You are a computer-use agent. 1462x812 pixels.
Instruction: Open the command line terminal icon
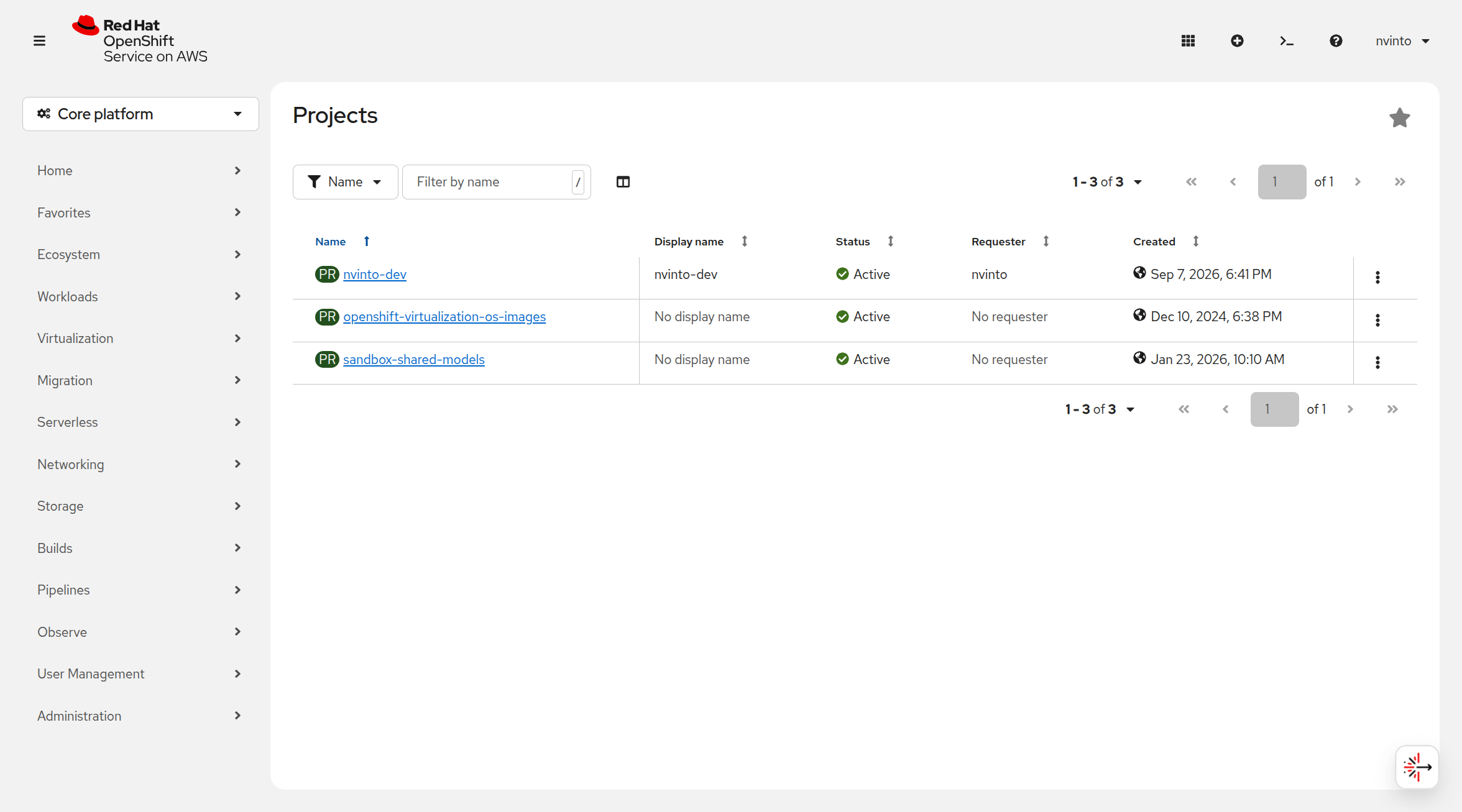coord(1286,41)
